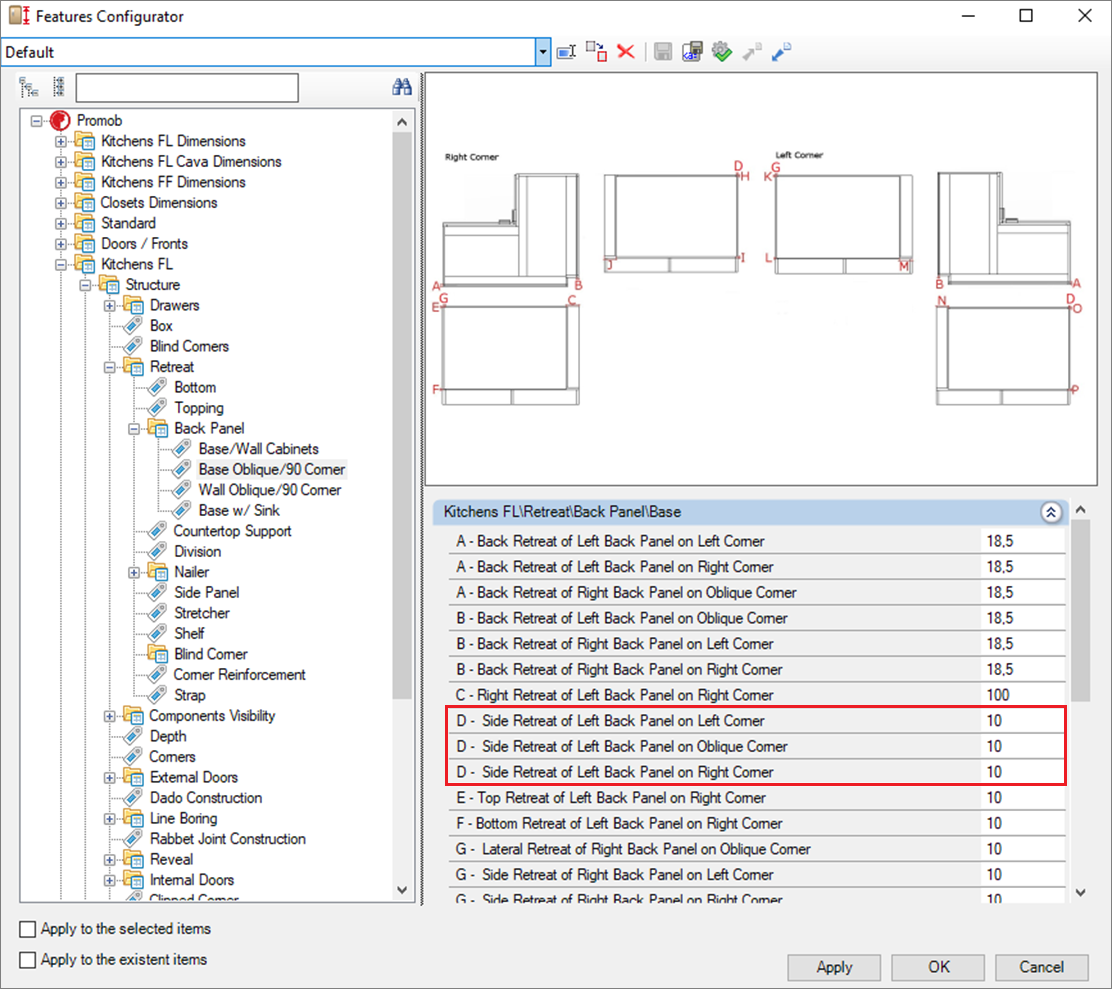Select G - Lateral Retreat on Oblique Corner row
Image resolution: width=1112 pixels, height=989 pixels.
pyautogui.click(x=757, y=849)
